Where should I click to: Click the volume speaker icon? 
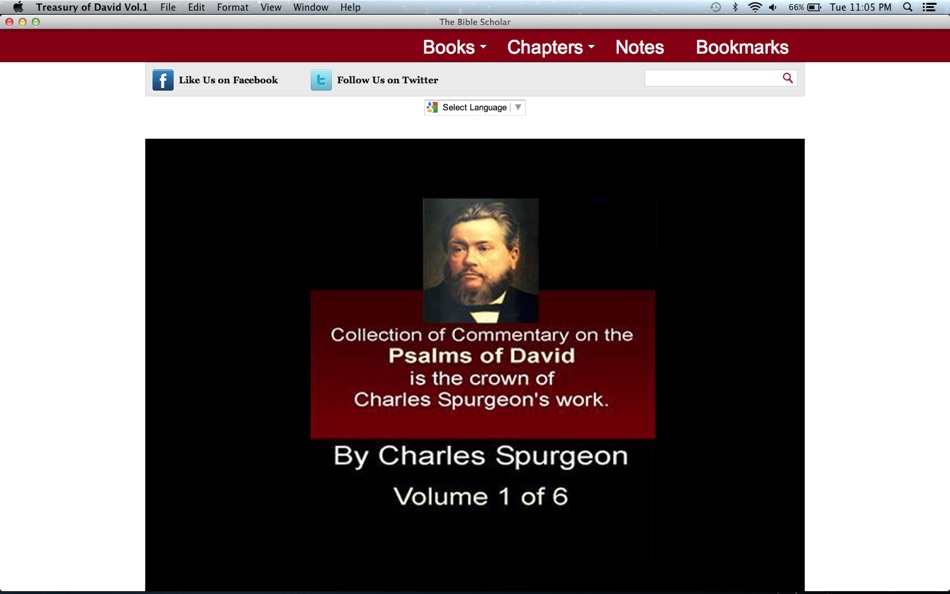773,7
